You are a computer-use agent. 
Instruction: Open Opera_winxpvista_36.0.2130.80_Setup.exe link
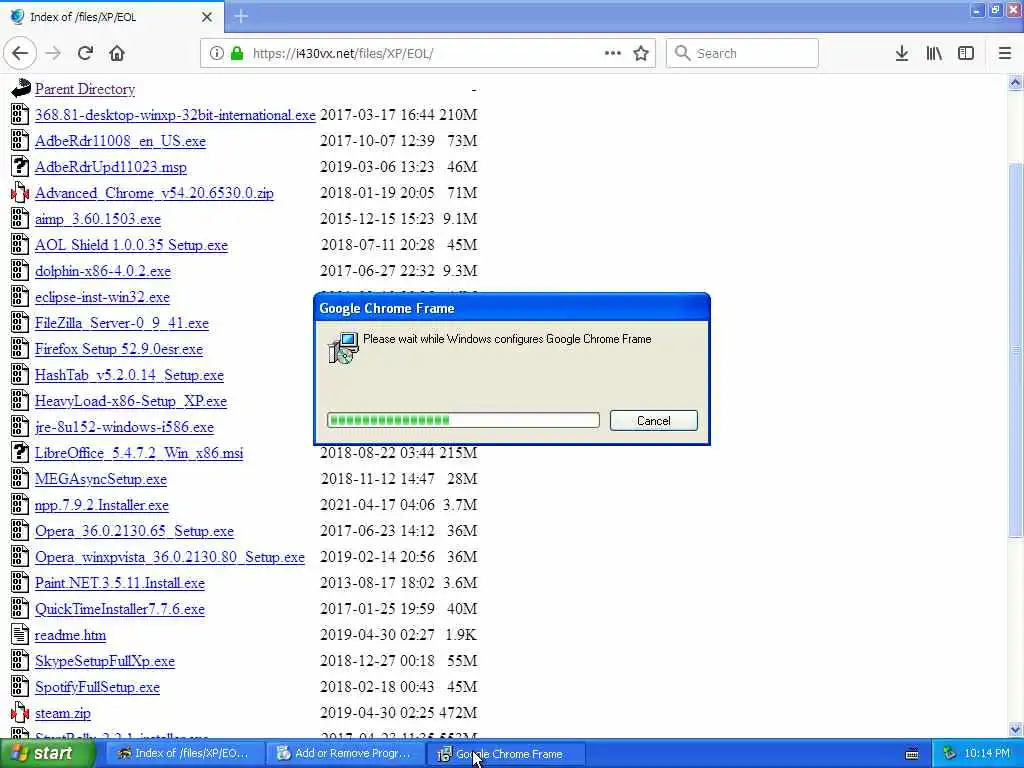pos(170,557)
